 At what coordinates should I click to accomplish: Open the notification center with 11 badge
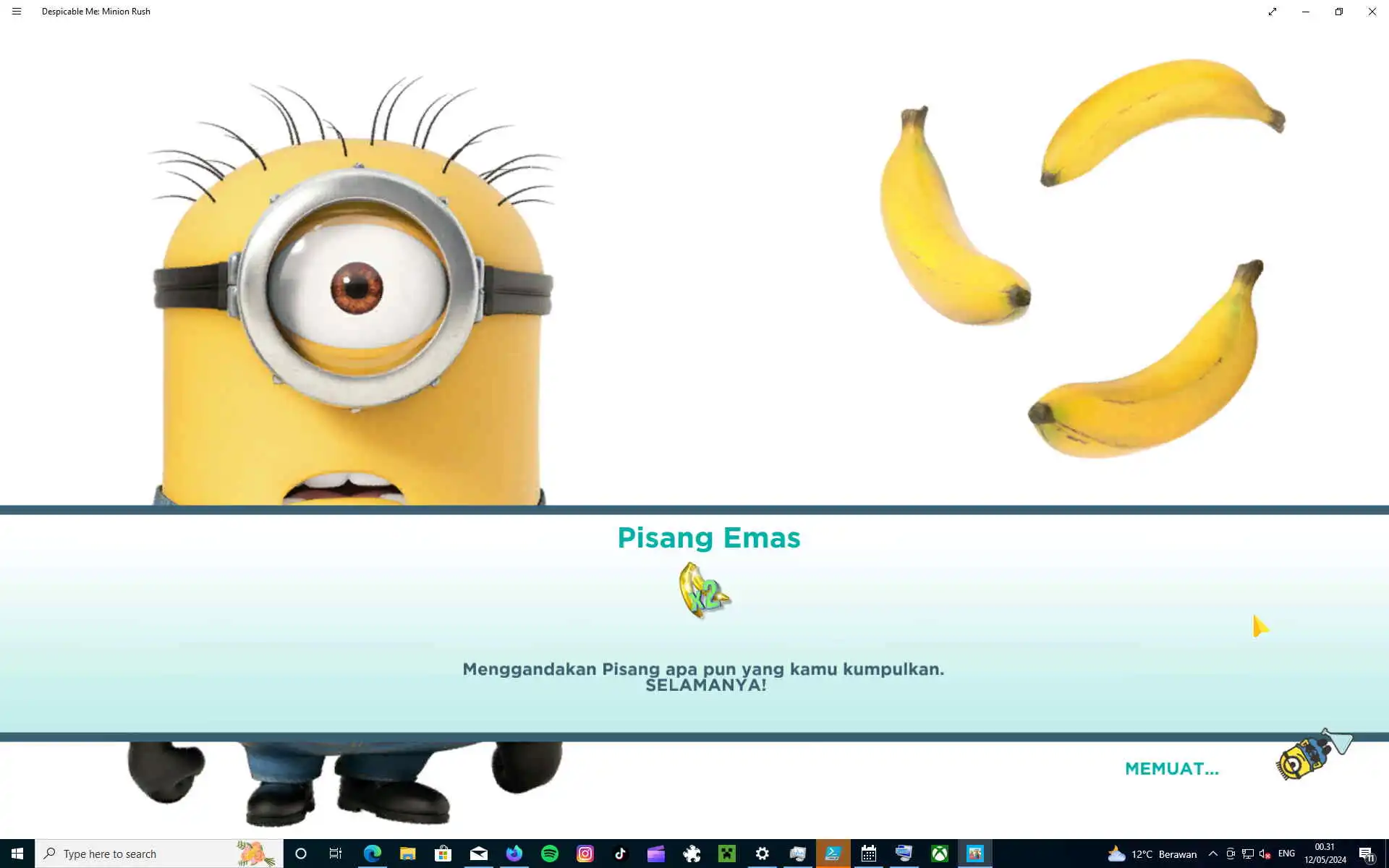pyautogui.click(x=1366, y=854)
